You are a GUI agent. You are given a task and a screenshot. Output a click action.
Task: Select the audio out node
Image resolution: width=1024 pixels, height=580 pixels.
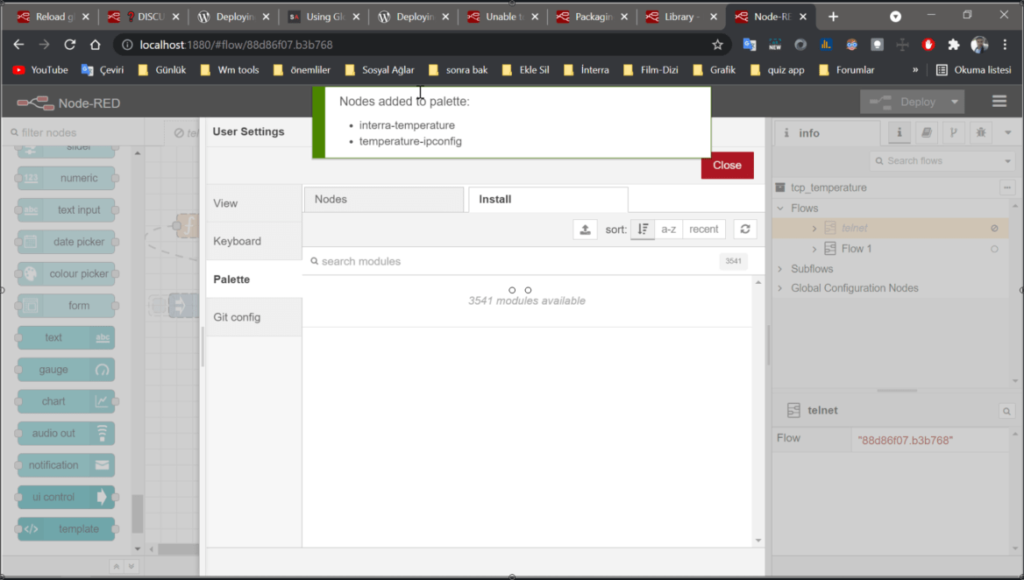66,434
